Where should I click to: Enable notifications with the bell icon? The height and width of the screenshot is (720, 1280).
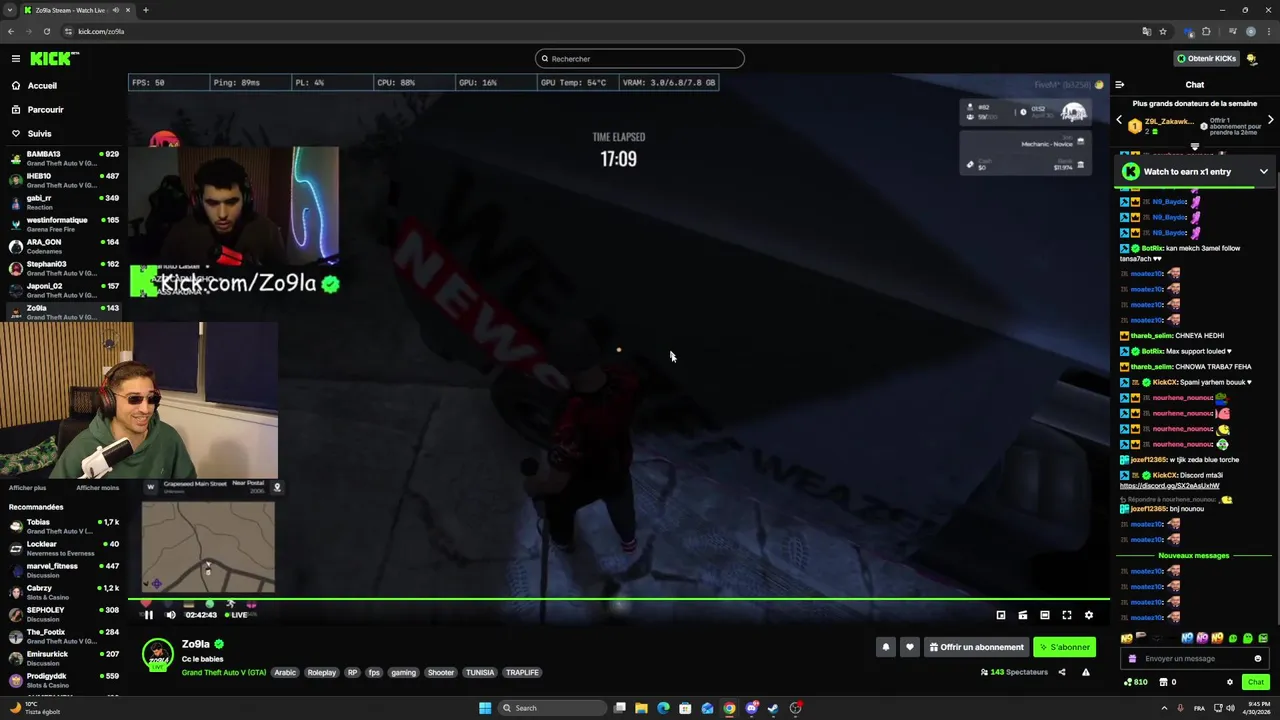[885, 647]
